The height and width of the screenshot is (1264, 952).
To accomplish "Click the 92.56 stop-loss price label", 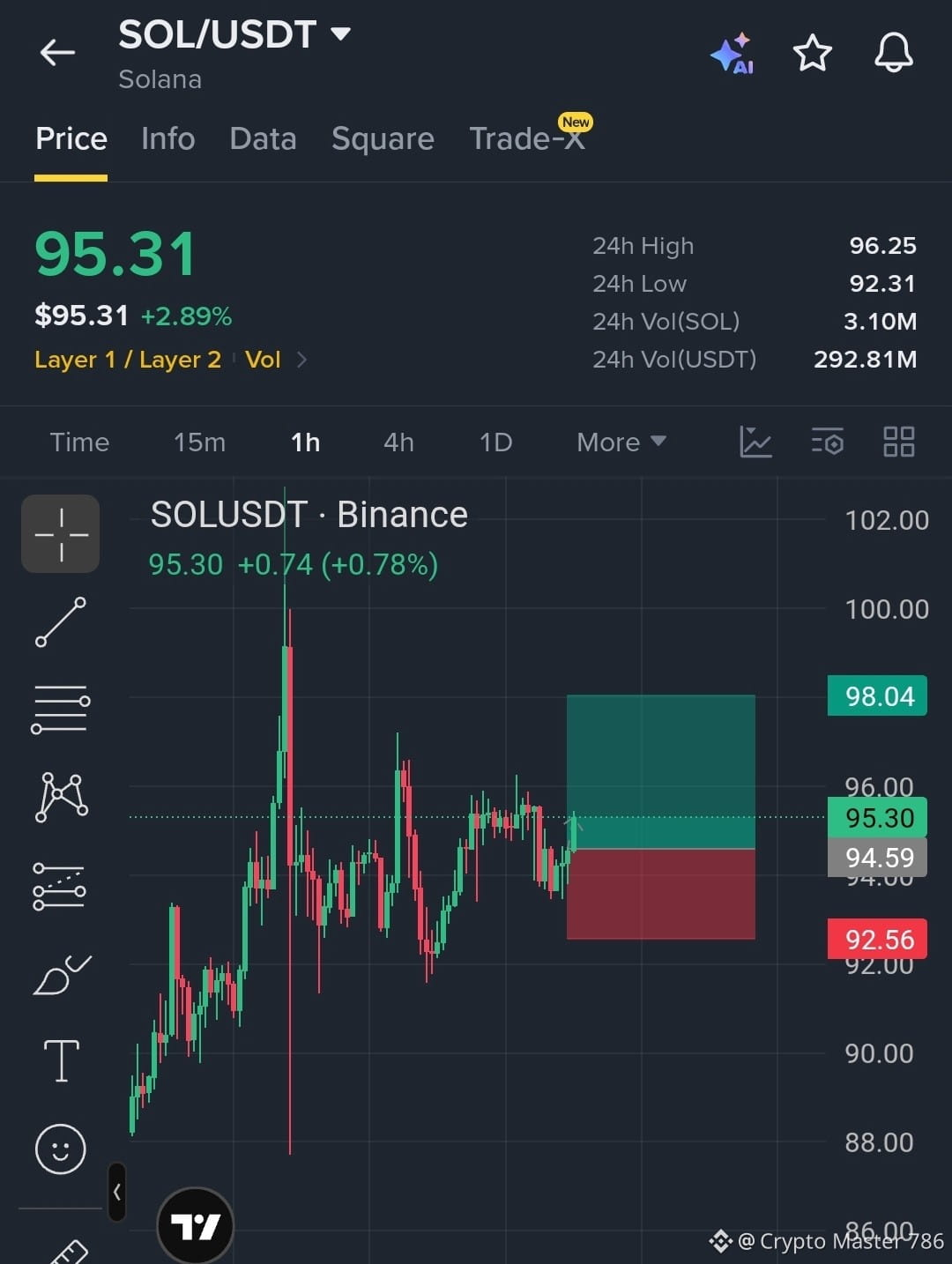I will point(878,940).
